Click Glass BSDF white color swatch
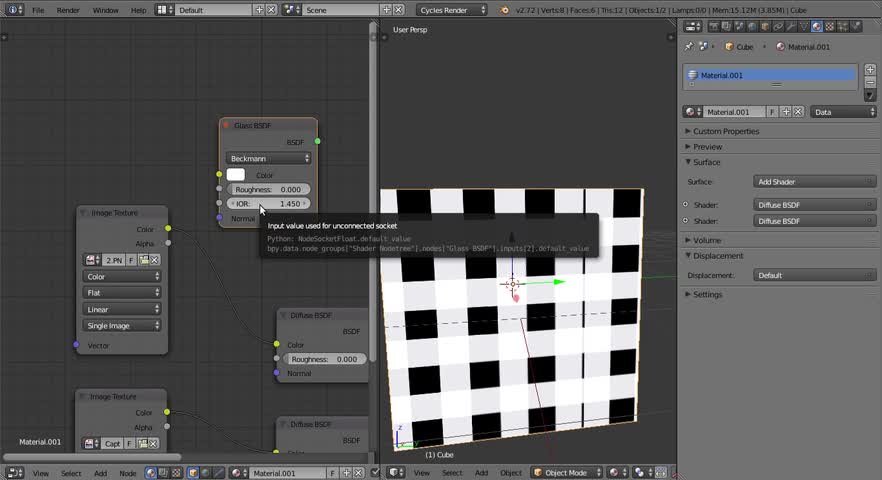Screen dimensions: 882x480 pos(236,174)
